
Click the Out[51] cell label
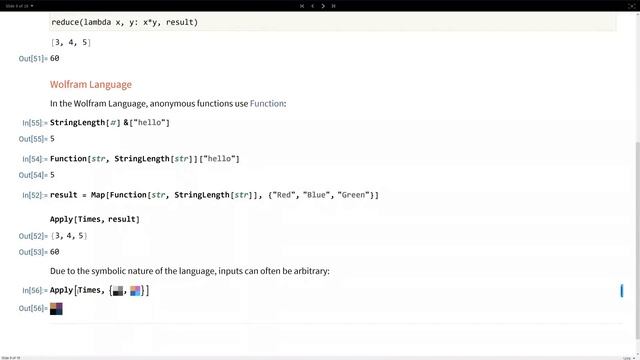(33, 59)
